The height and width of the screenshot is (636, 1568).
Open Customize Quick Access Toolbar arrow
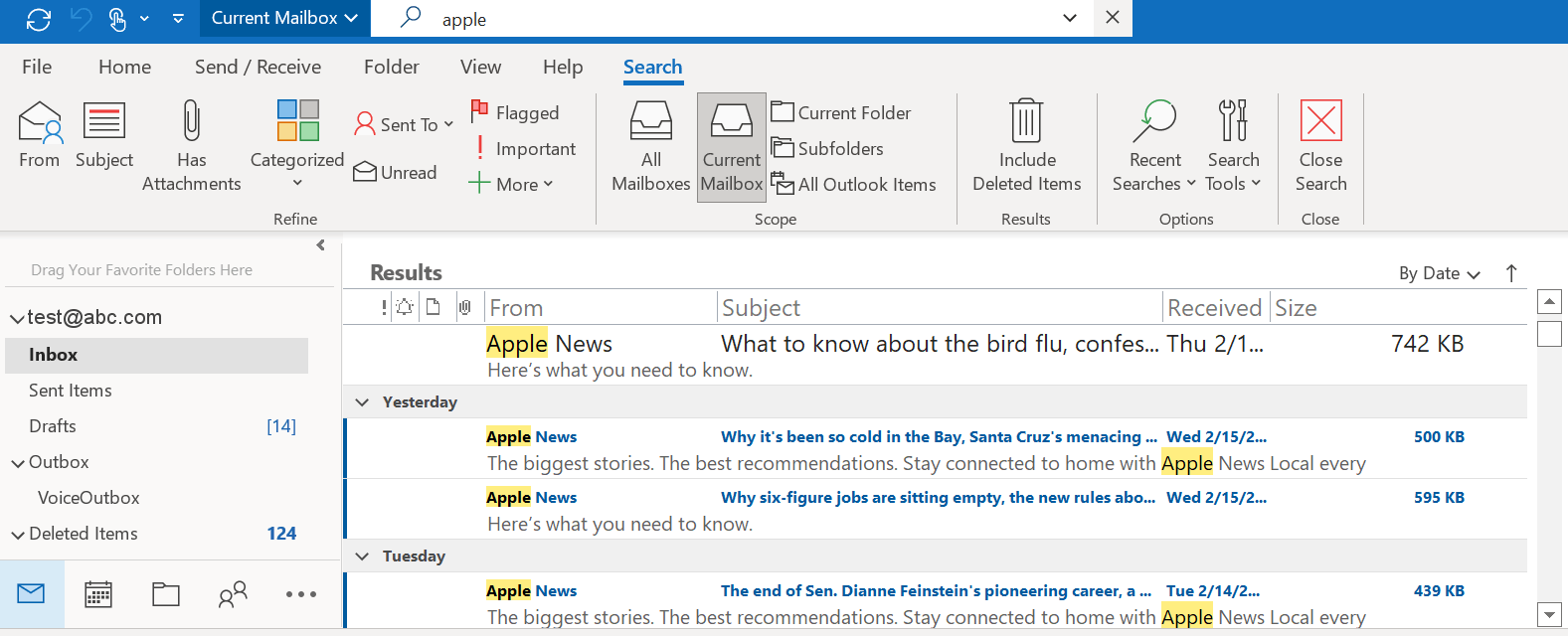coord(178,19)
